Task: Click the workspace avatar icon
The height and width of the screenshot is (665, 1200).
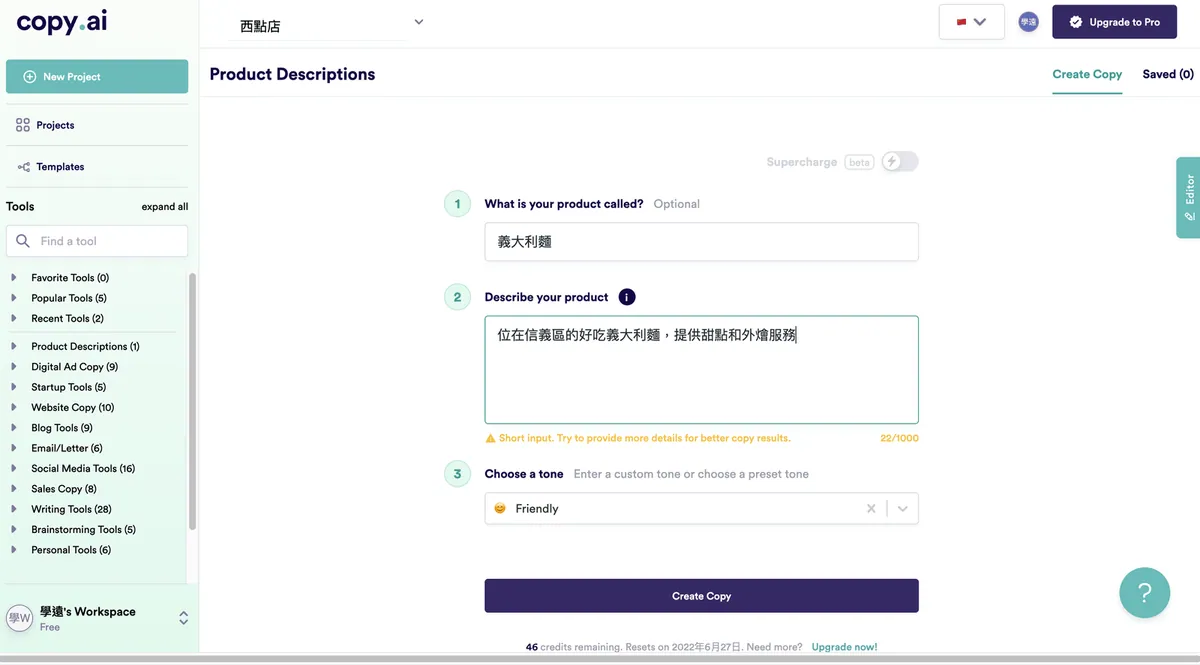Action: (20, 618)
